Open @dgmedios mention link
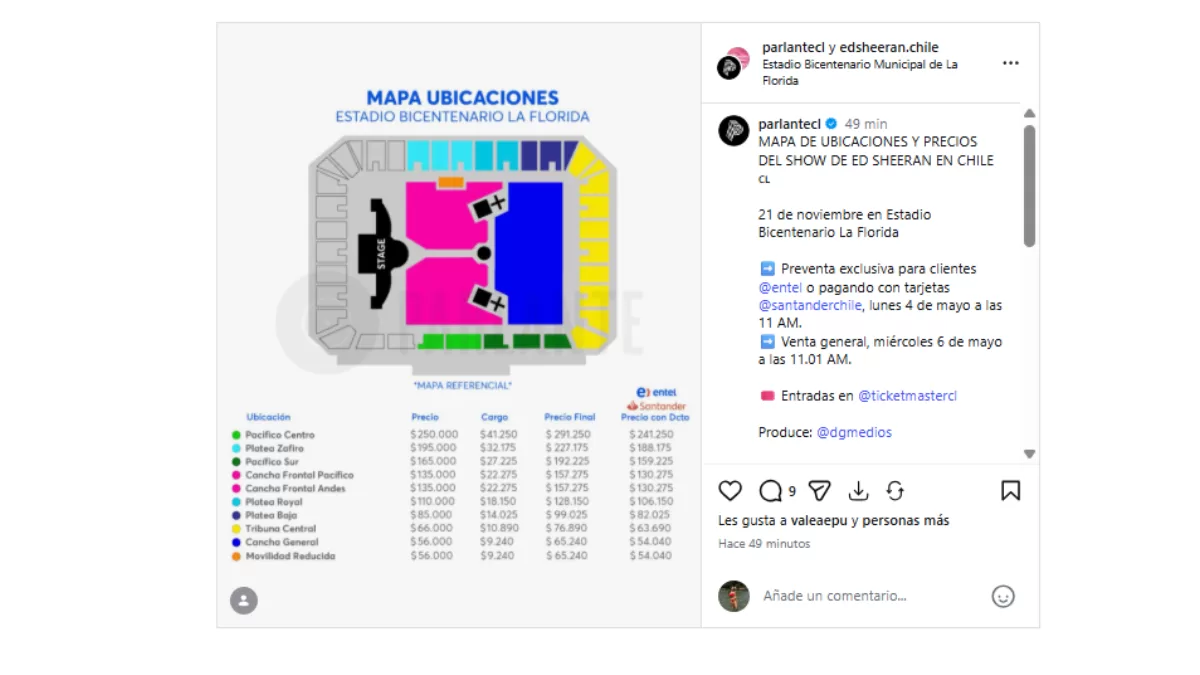The image size is (1200, 675). pos(854,432)
